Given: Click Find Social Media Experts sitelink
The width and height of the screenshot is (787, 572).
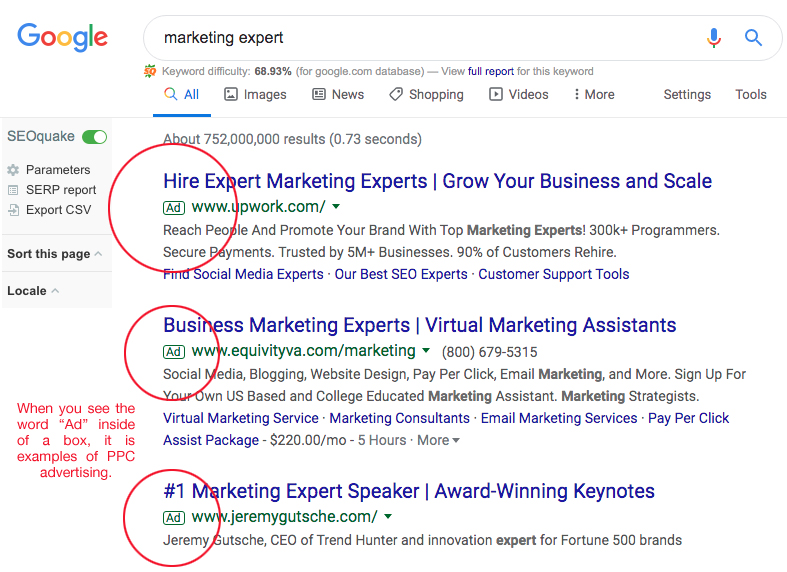Looking at the screenshot, I should 243,274.
